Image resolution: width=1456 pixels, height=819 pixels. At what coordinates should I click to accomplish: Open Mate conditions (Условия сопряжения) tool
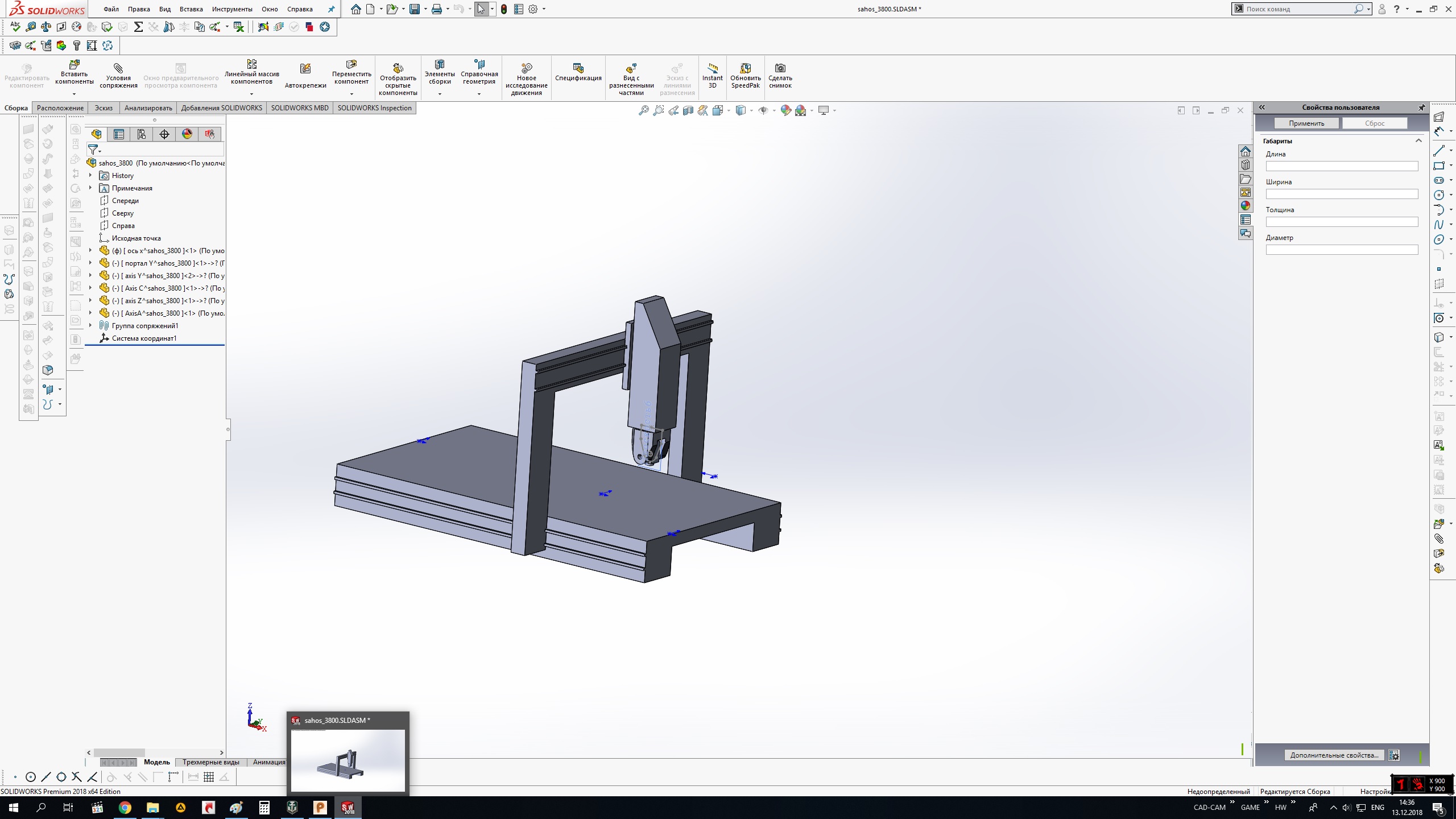(118, 68)
